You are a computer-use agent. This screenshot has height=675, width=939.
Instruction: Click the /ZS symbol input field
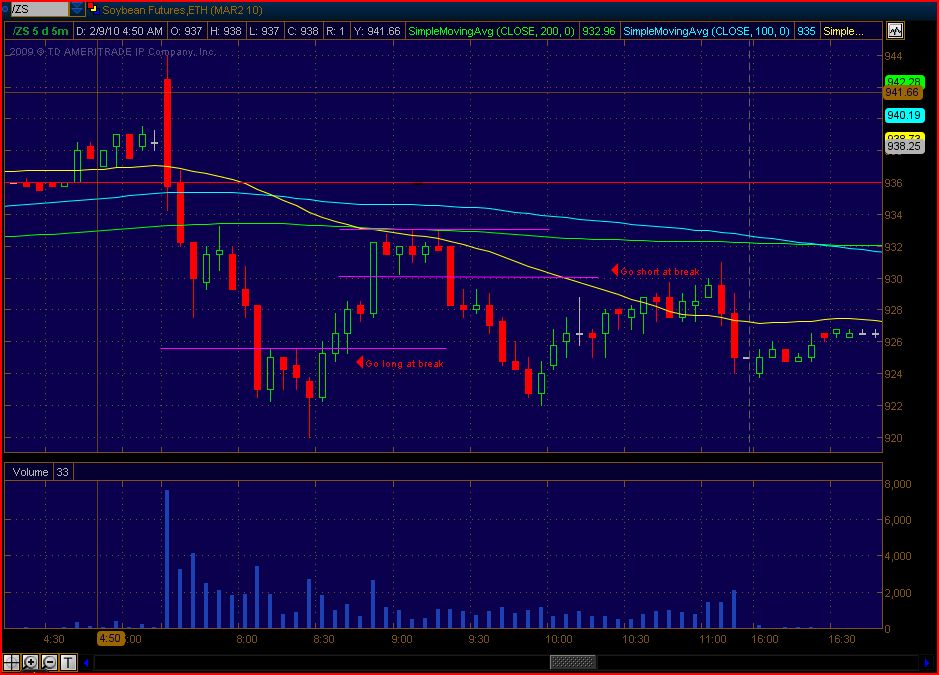point(40,9)
